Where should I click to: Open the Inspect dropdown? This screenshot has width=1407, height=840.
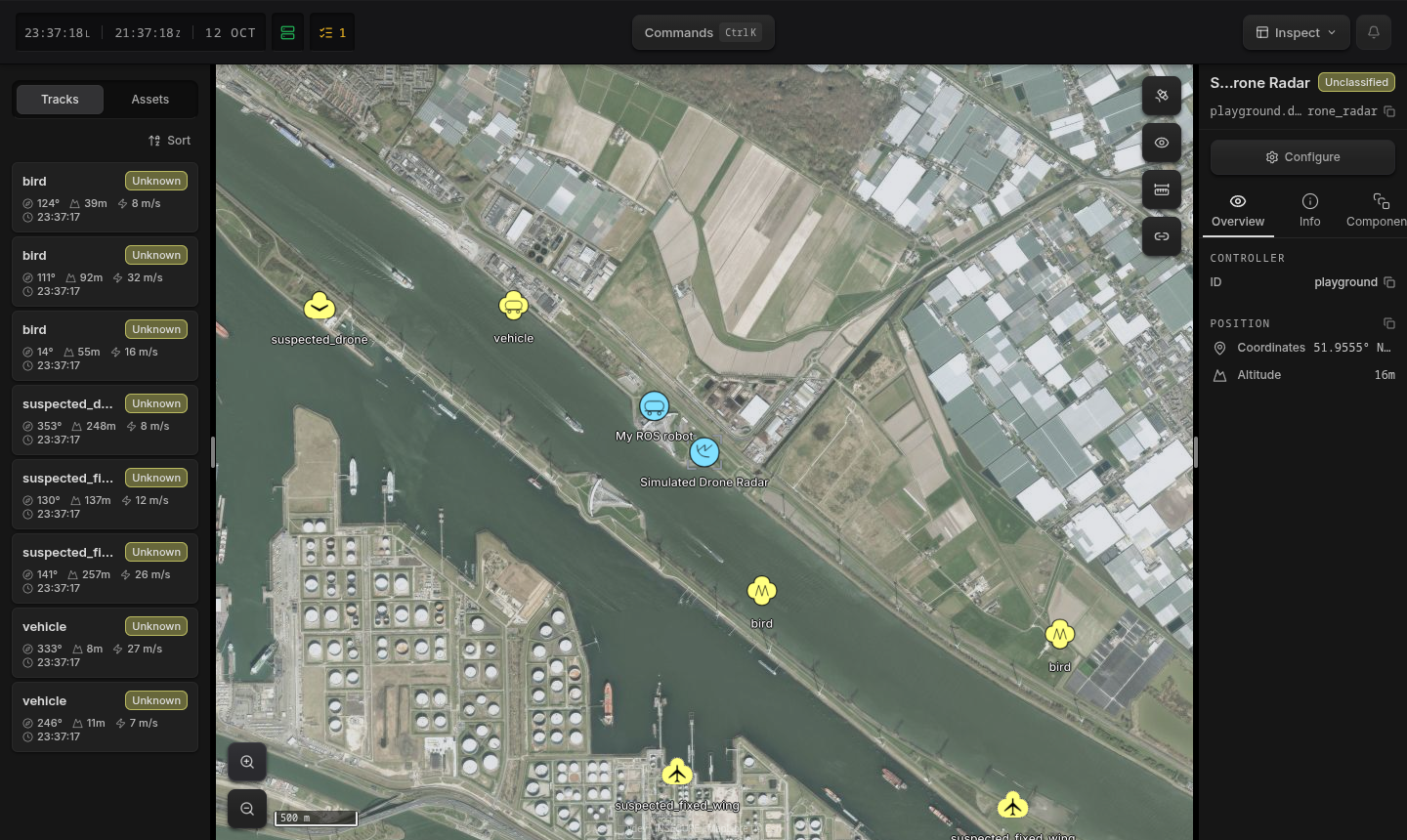click(1297, 32)
